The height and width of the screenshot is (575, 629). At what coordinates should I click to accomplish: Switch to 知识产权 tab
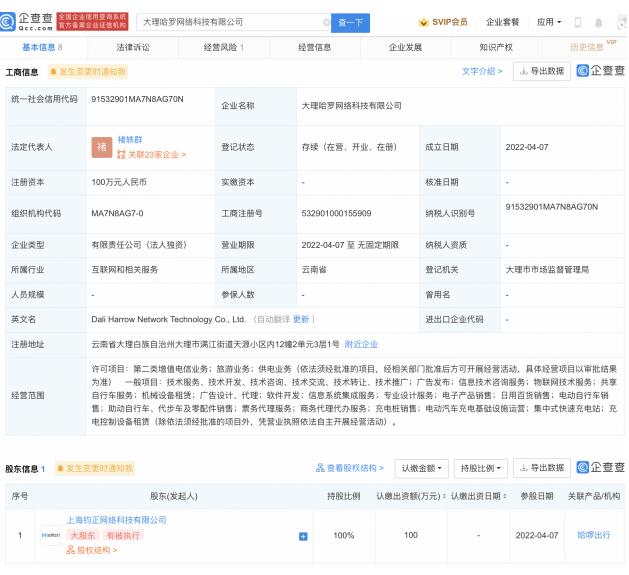496,47
